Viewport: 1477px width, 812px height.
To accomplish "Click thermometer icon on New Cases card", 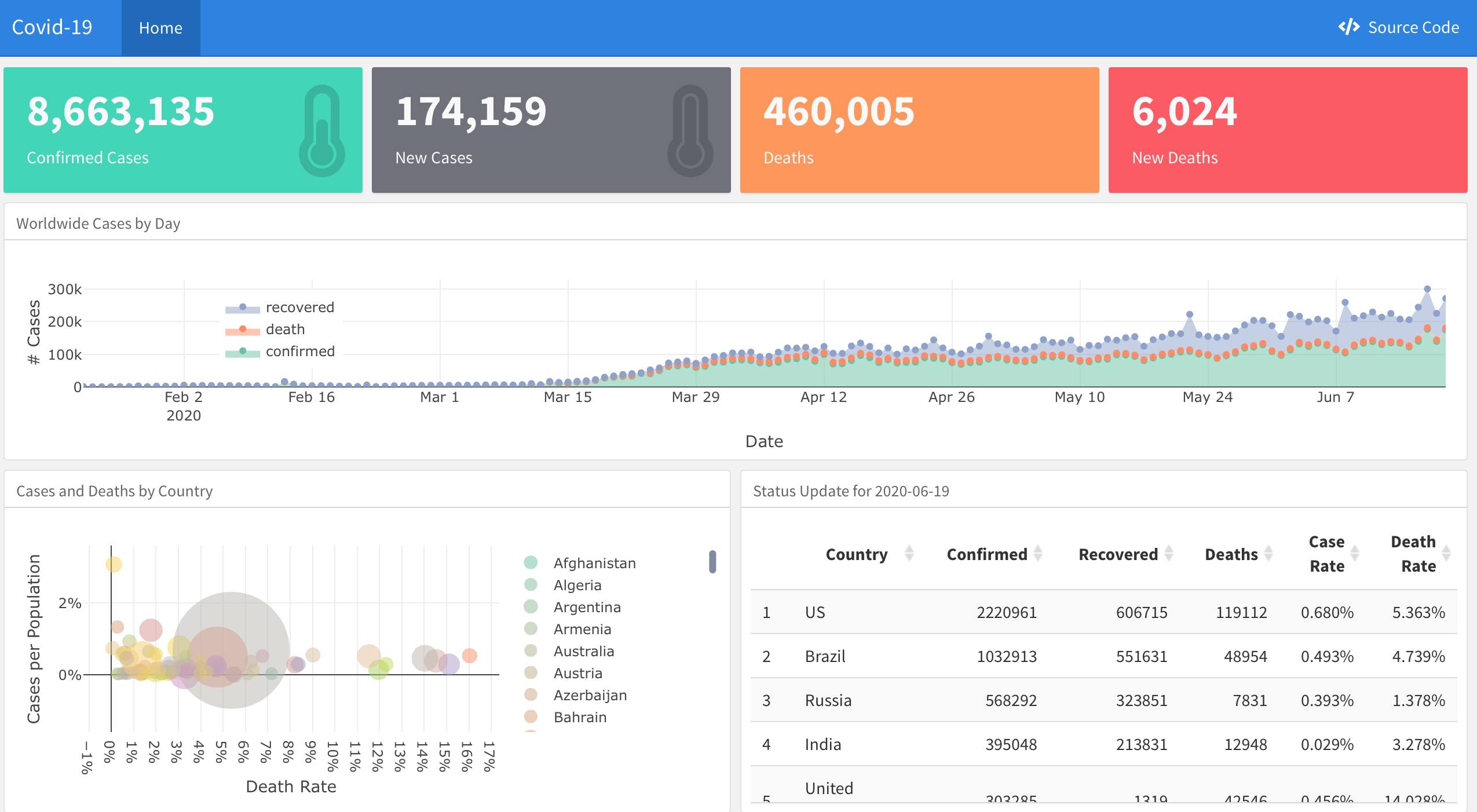I will (690, 131).
